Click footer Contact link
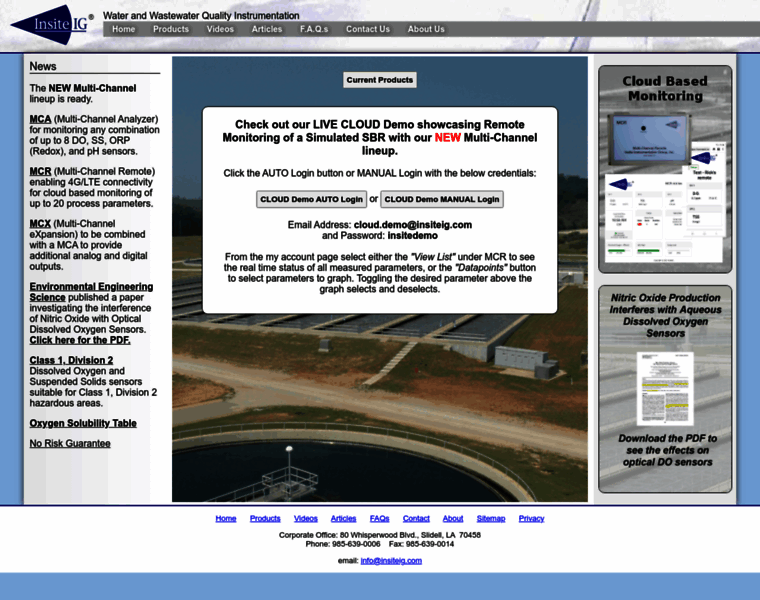Image resolution: width=760 pixels, height=600 pixels. click(x=416, y=519)
